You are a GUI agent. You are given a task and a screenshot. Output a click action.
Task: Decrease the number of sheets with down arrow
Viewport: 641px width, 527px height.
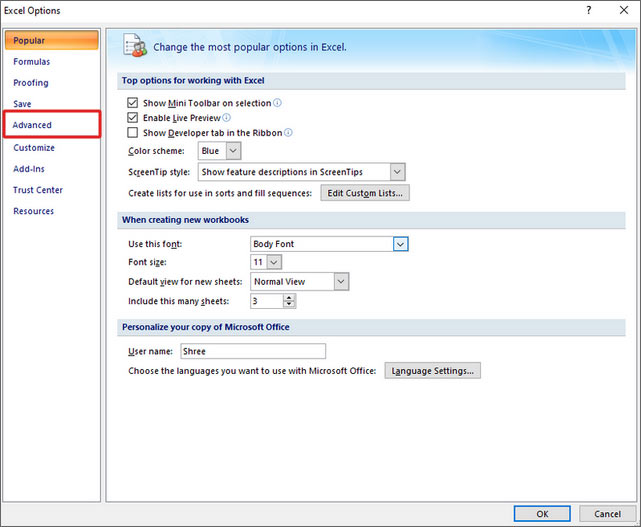click(289, 304)
